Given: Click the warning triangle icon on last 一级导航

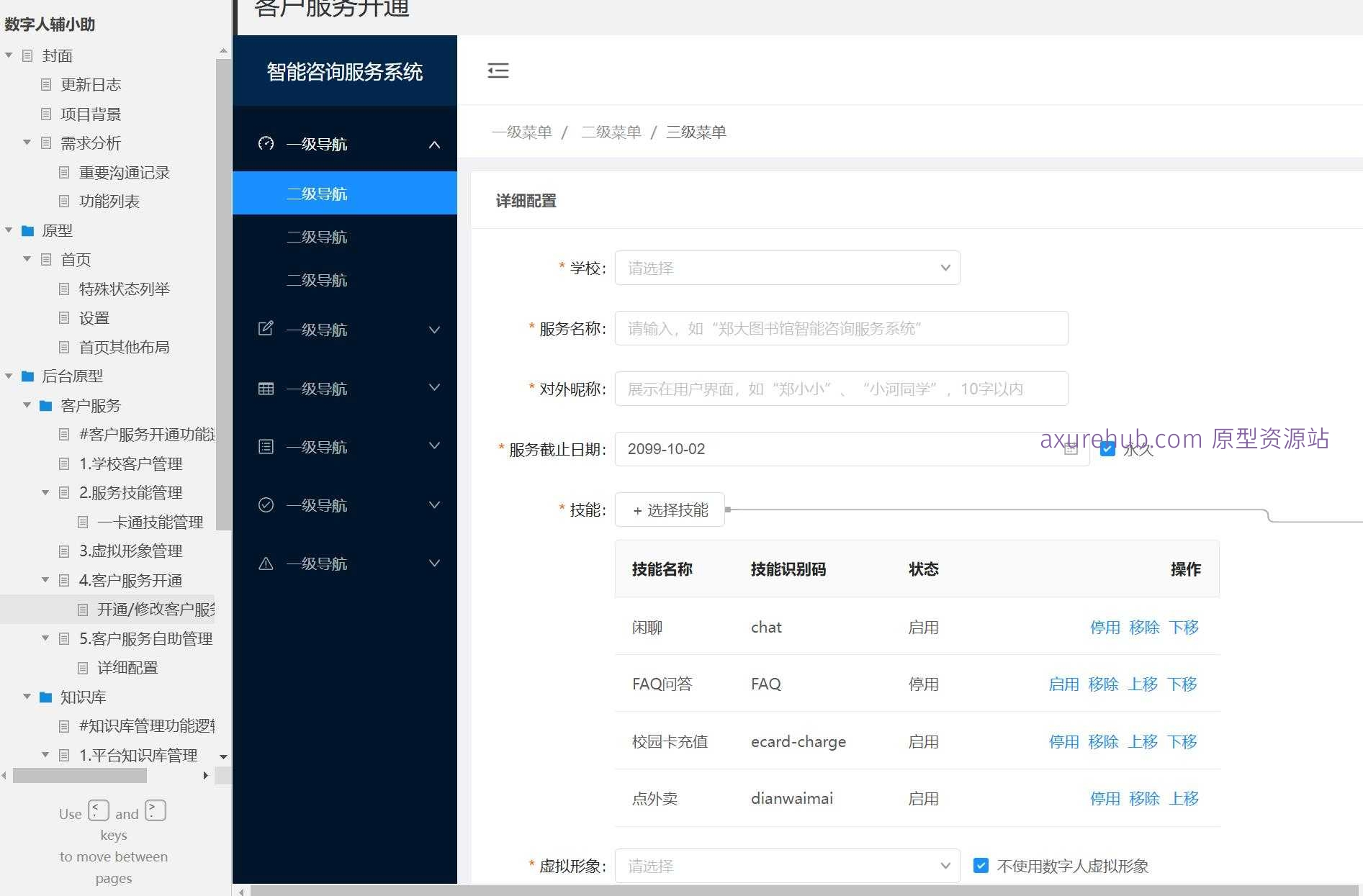Looking at the screenshot, I should [266, 563].
